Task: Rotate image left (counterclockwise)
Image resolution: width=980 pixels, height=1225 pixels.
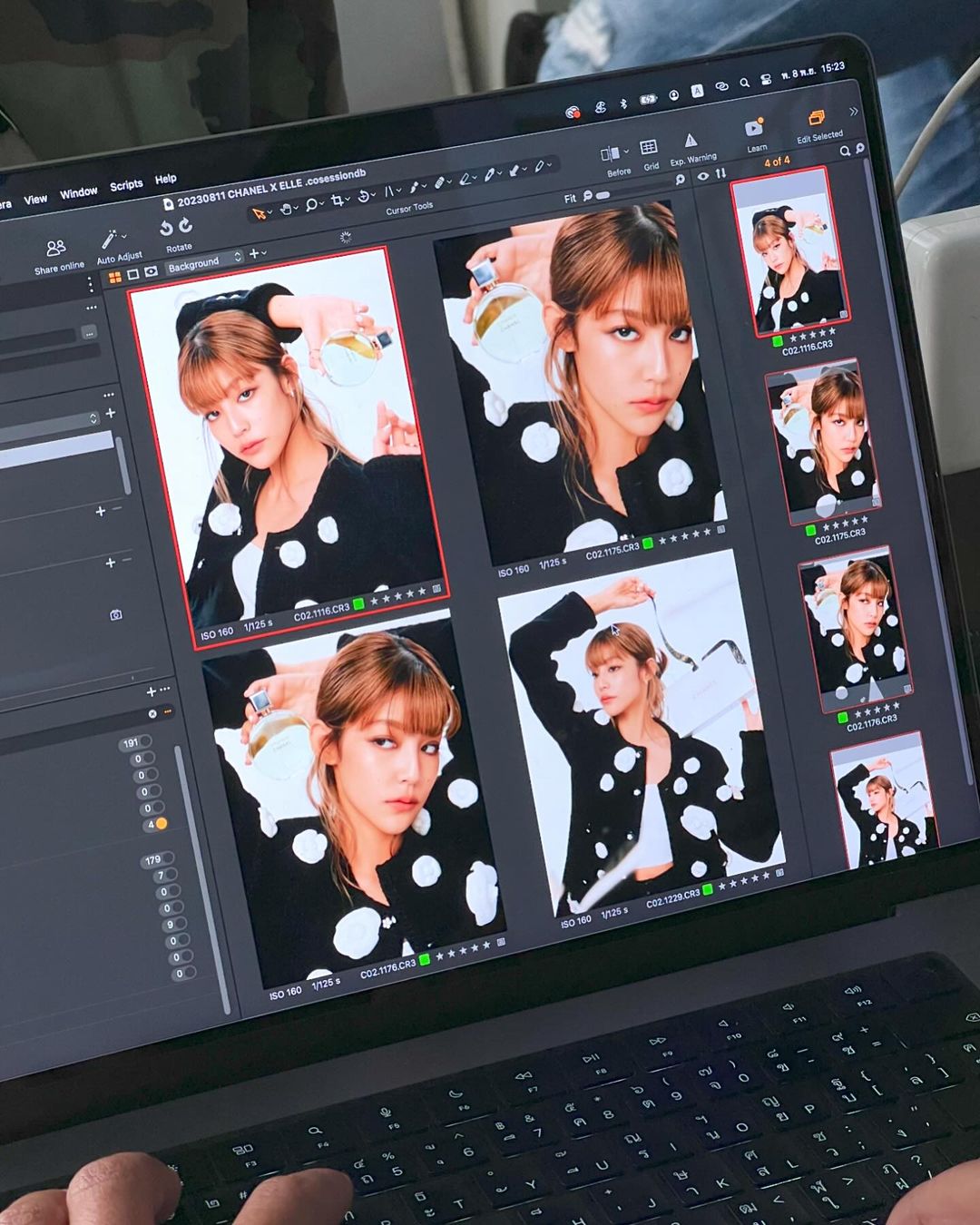Action: pos(166,229)
